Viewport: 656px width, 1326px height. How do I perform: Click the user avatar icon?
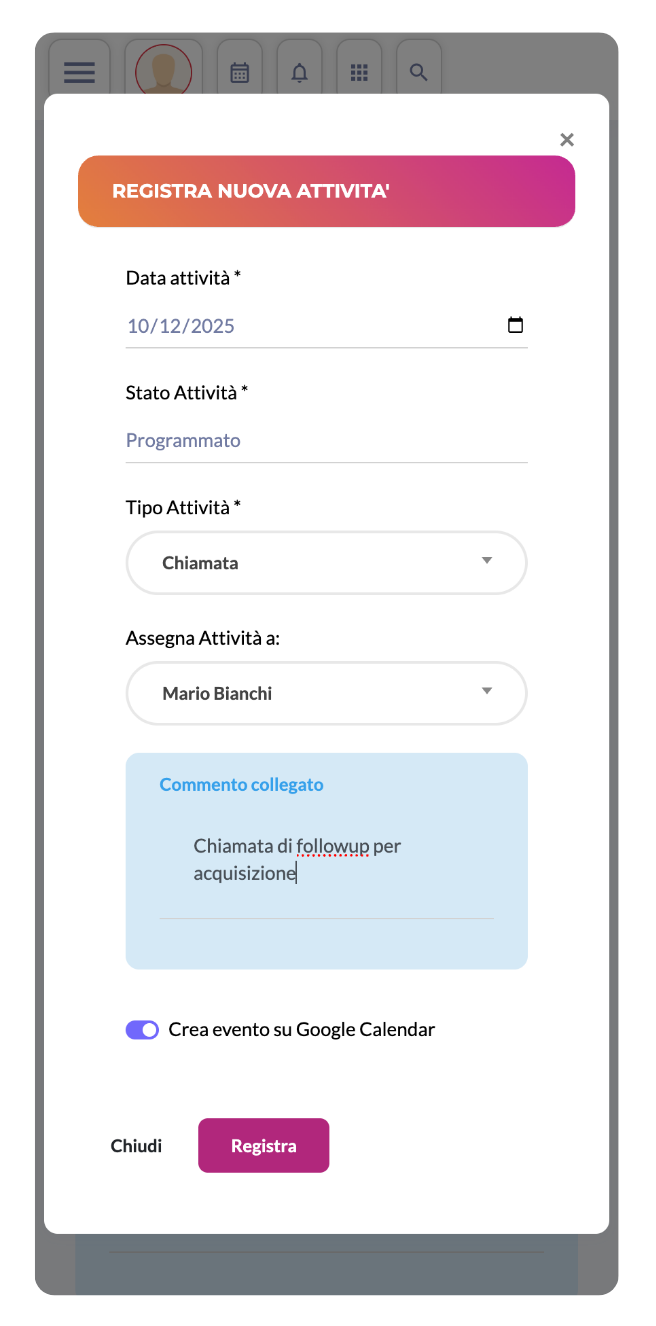click(x=163, y=72)
